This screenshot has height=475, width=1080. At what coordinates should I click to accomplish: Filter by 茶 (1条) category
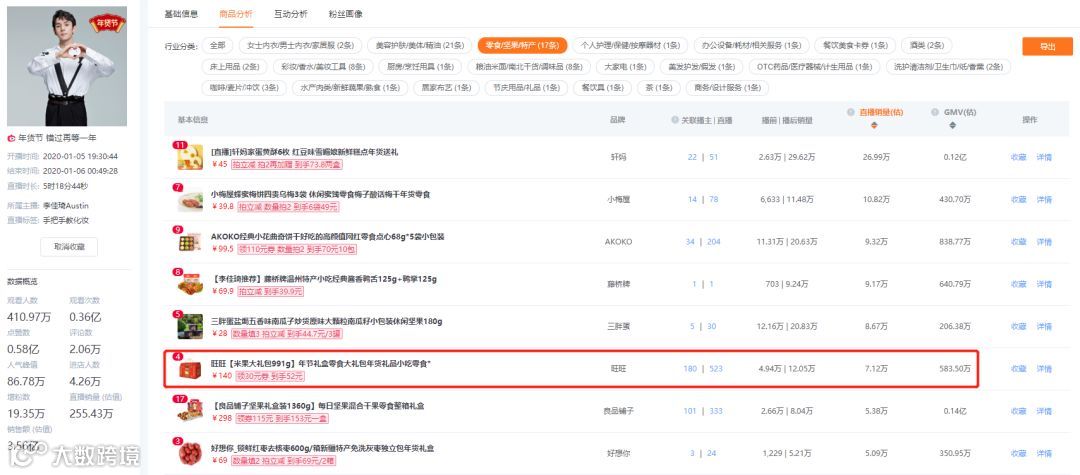tap(658, 88)
